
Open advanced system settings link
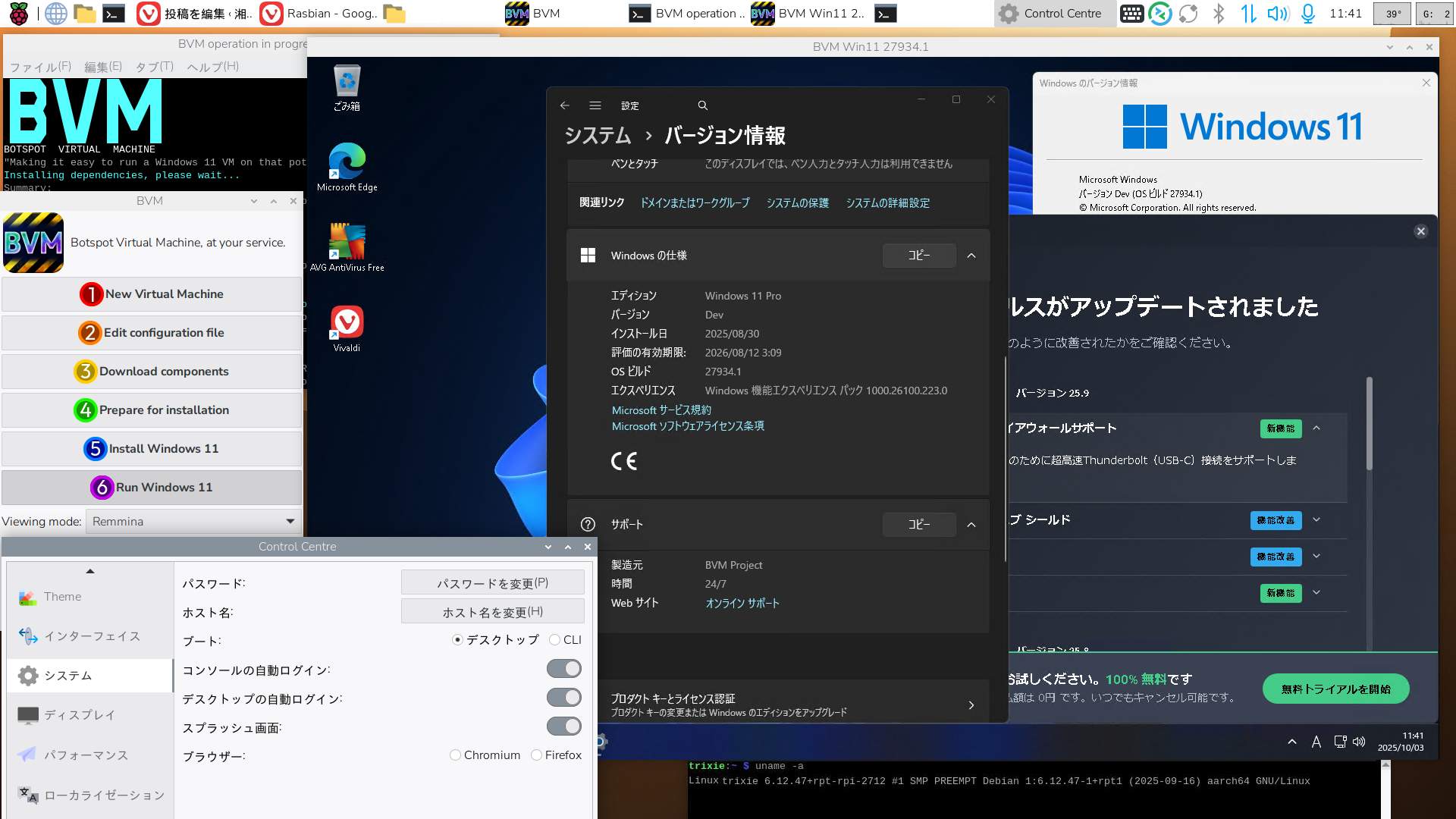pos(887,203)
